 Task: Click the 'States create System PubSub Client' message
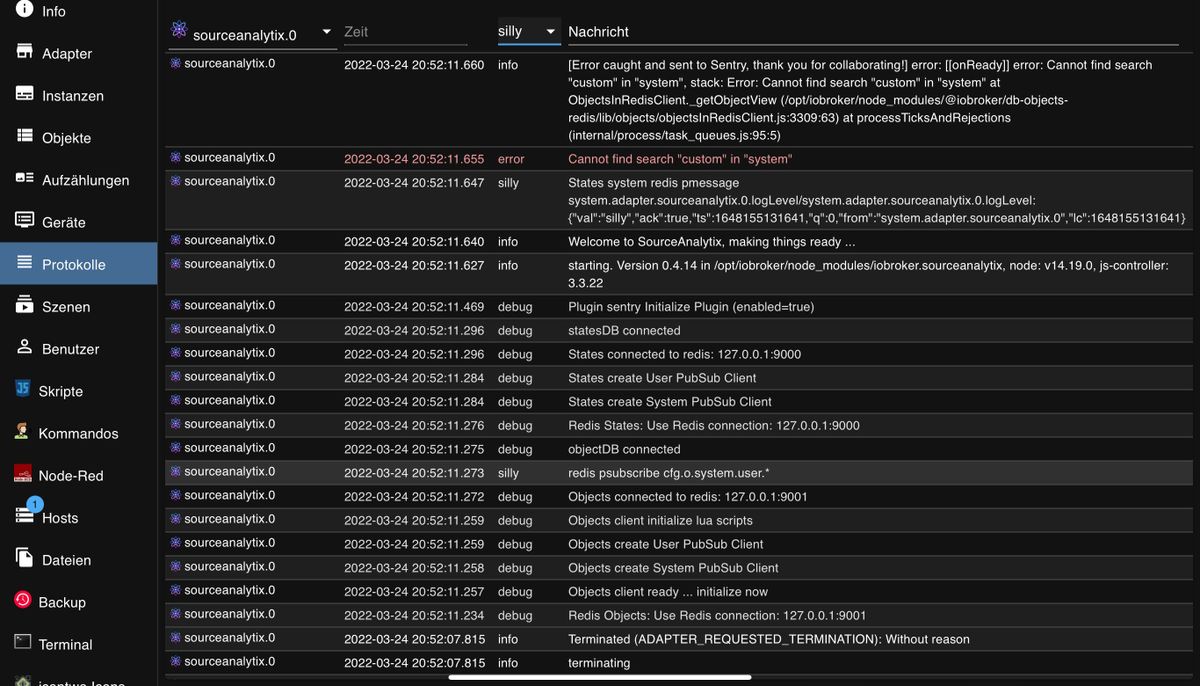(670, 402)
